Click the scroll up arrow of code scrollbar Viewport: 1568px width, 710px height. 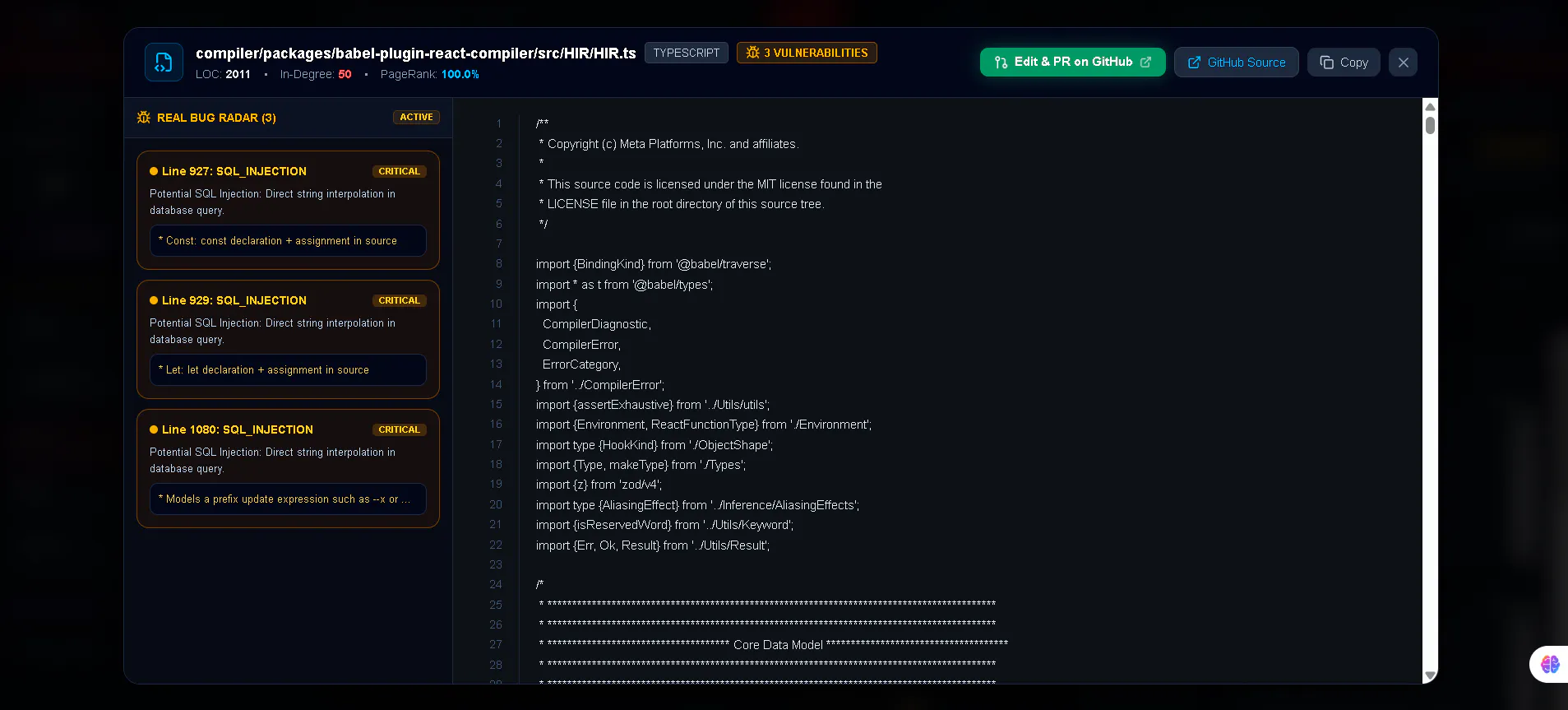point(1430,107)
